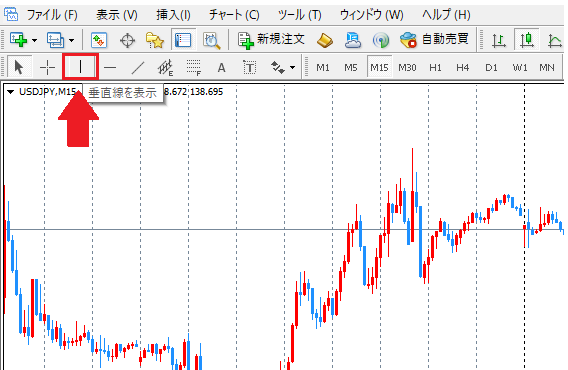Click the 新規注文 new order button
Screen dimensions: 568x370
click(271, 40)
